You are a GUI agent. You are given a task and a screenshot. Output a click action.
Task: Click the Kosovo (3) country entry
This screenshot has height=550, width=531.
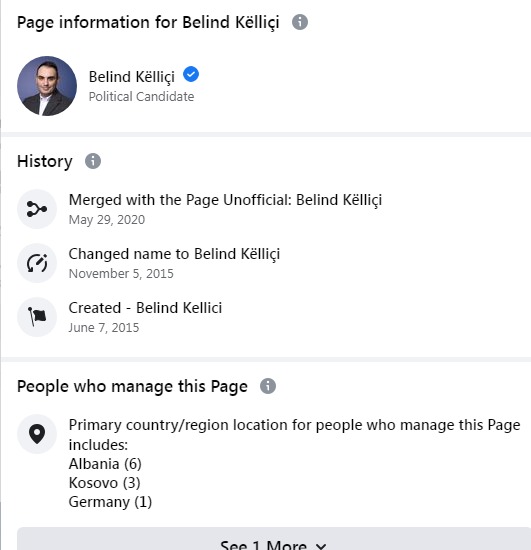(x=105, y=483)
